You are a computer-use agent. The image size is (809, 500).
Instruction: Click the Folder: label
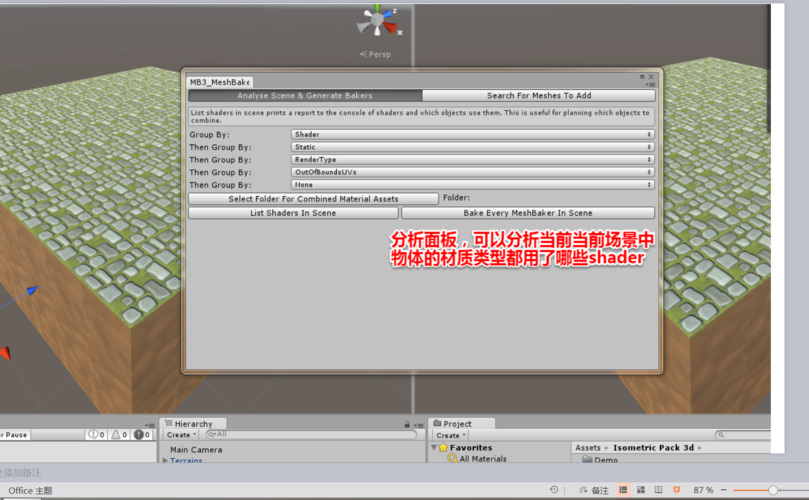(x=456, y=198)
